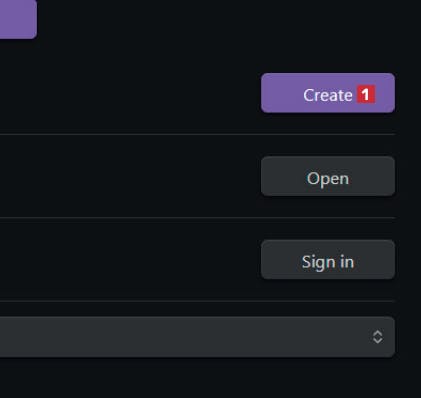421x398 pixels.
Task: Open the notification count next to Create
Action: (366, 95)
